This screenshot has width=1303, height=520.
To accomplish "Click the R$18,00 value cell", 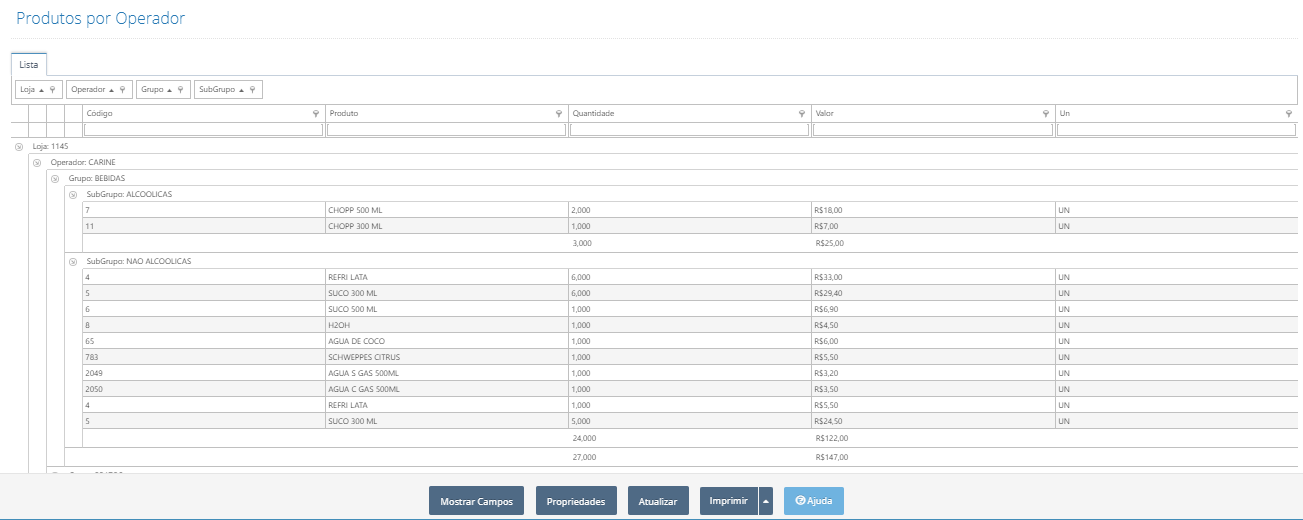I will tap(933, 211).
